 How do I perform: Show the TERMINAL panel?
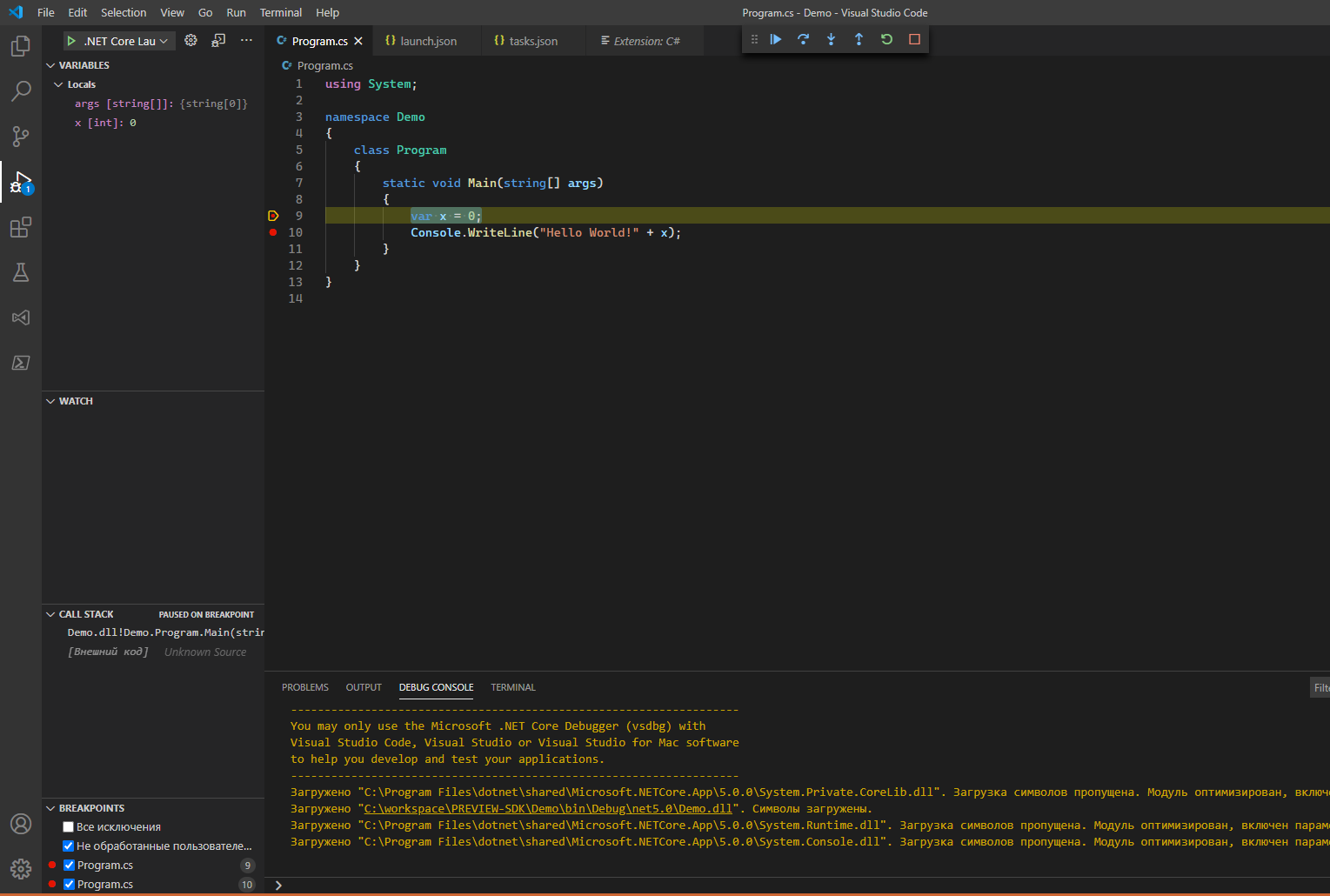[x=513, y=687]
